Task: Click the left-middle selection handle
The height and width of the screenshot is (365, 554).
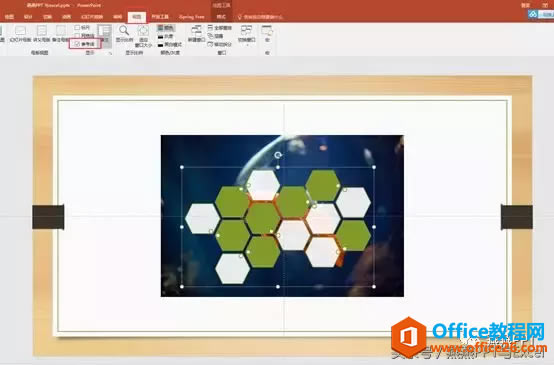Action: coord(182,227)
